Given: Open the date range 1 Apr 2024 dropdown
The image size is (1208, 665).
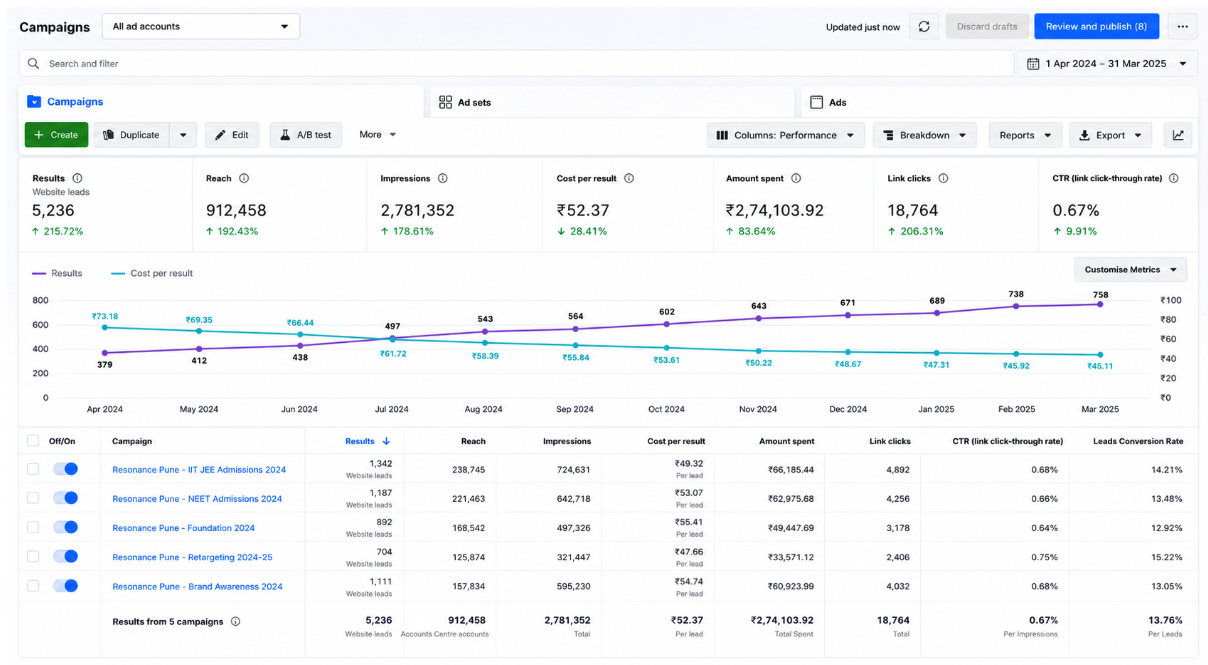Looking at the screenshot, I should click(x=1107, y=63).
